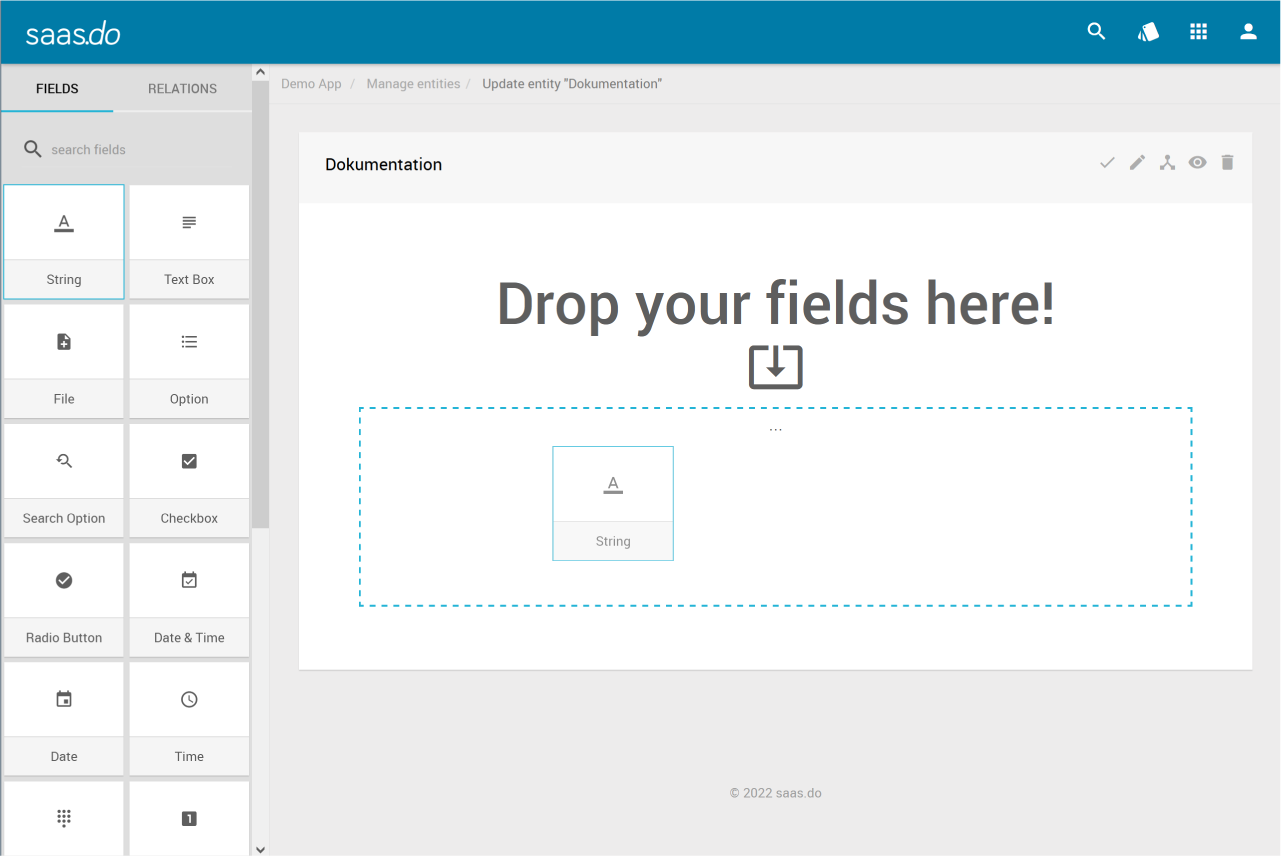Open the user account profile icon
Screen dimensions: 1281x856
[x=1248, y=32]
